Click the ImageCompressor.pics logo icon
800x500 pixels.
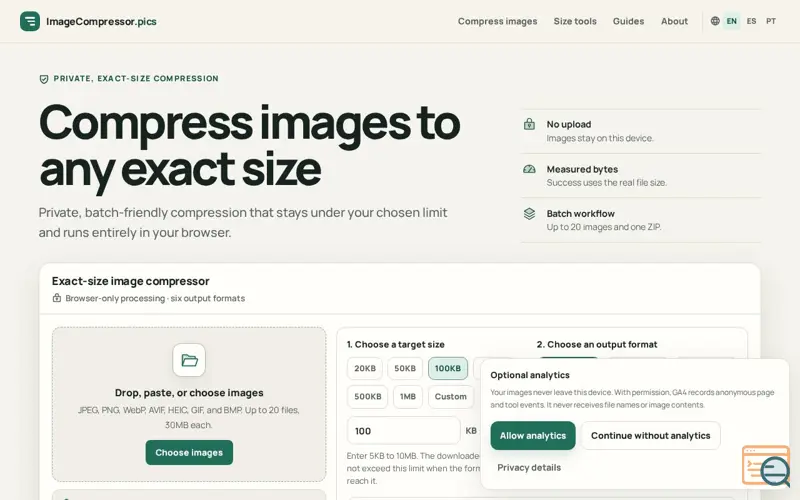(30, 21)
